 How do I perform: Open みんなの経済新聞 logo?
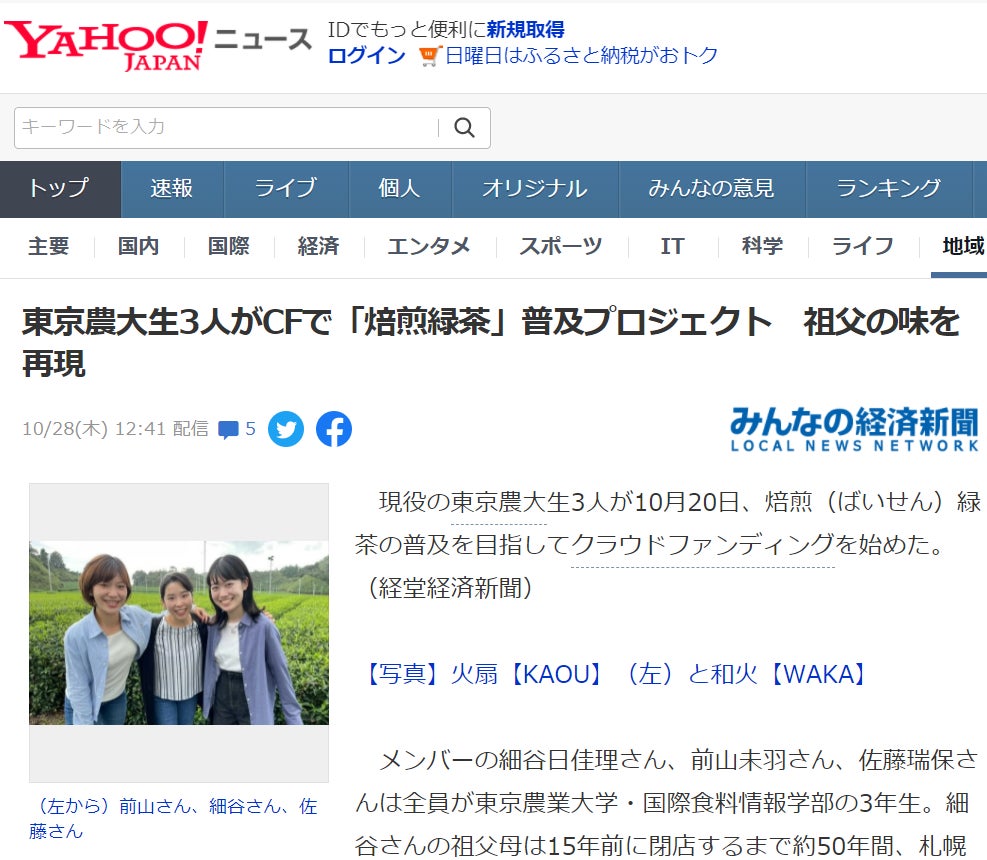[853, 429]
